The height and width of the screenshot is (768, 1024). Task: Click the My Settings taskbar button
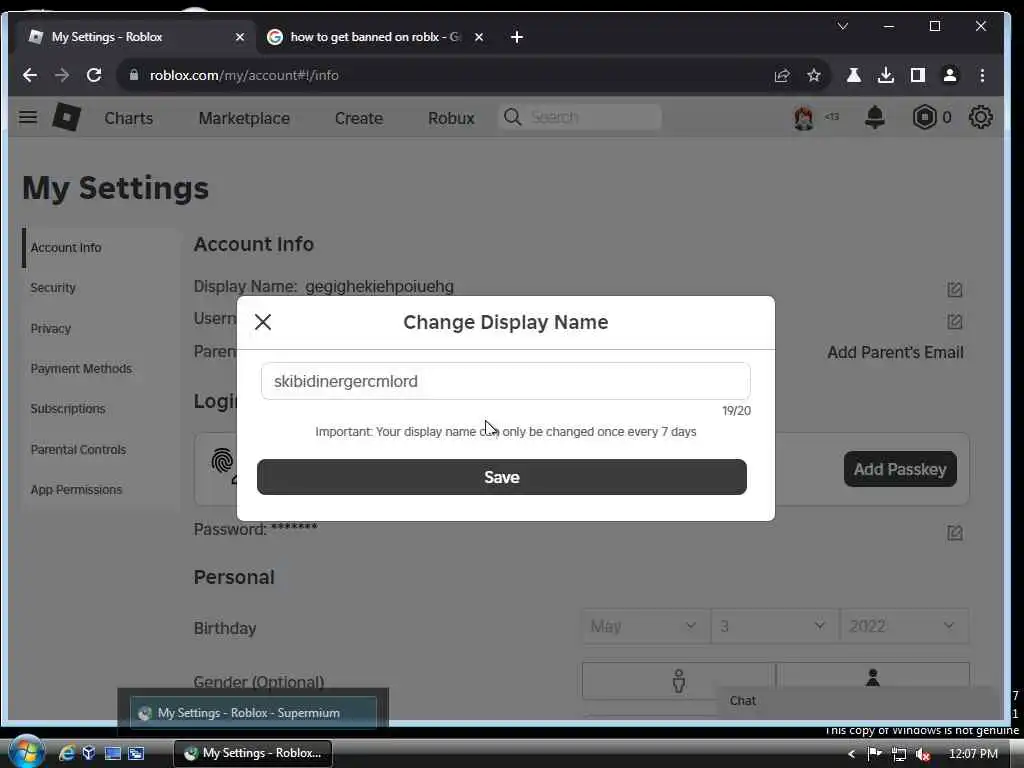253,753
